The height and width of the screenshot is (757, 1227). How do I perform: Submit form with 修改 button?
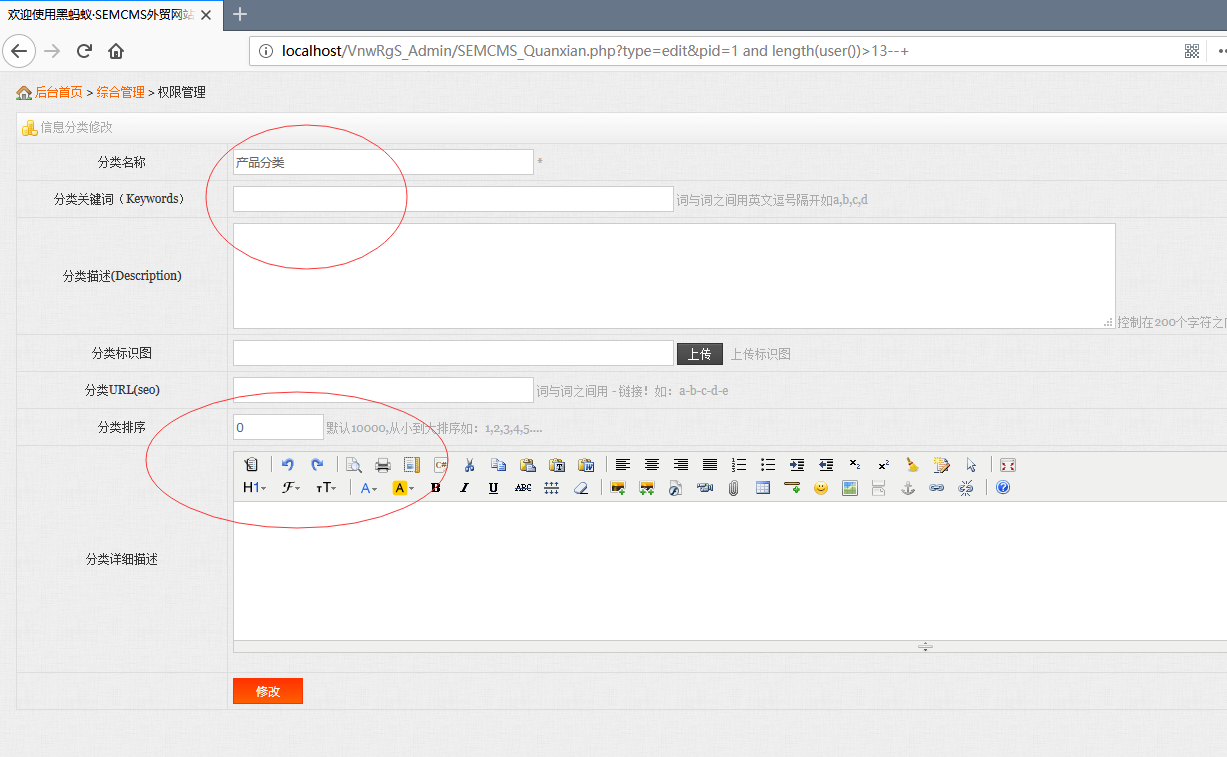(x=268, y=691)
